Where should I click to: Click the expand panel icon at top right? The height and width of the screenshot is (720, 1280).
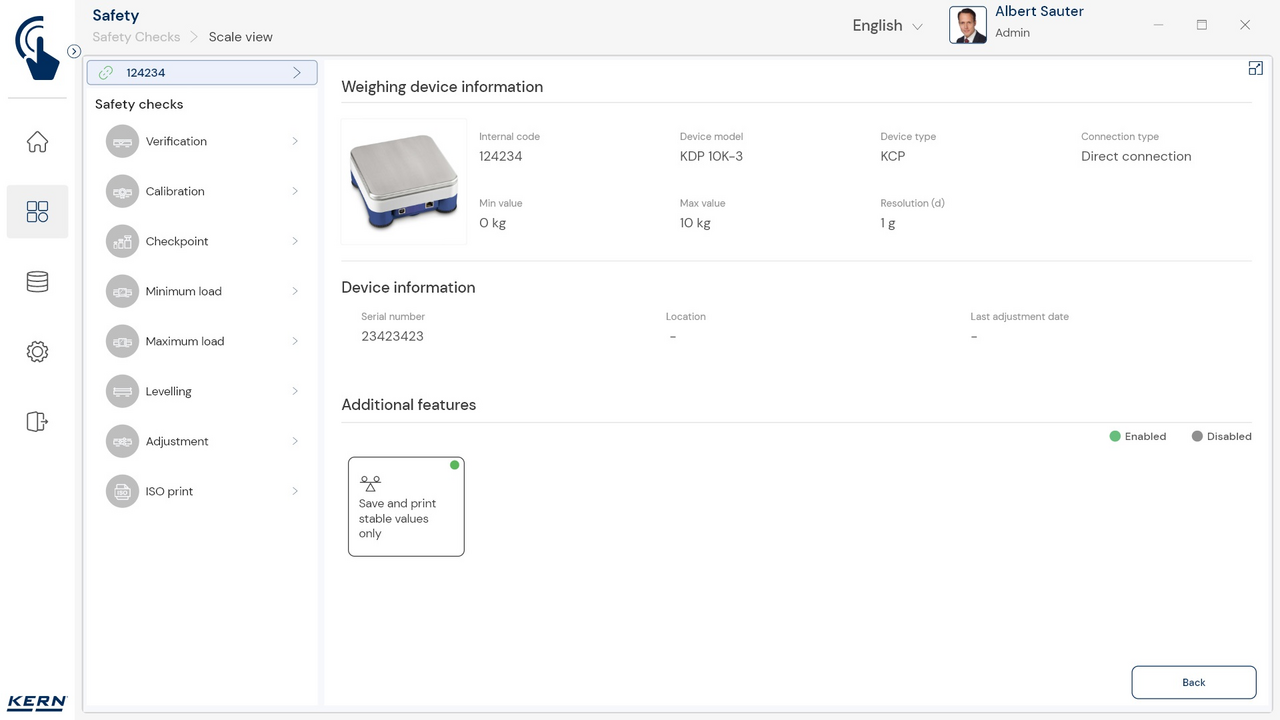point(1255,68)
